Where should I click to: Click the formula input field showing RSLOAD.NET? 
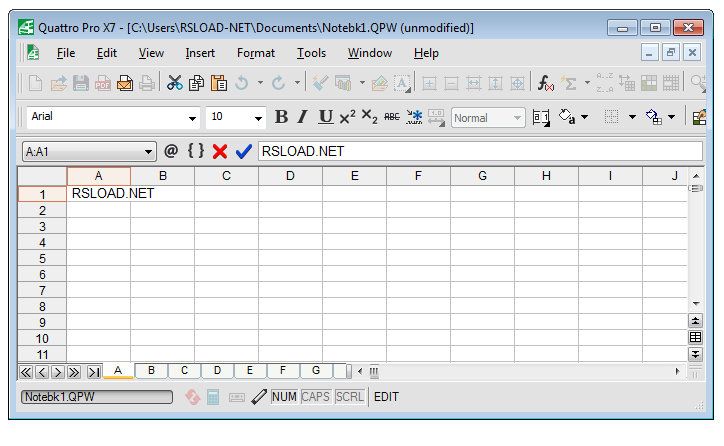point(480,151)
